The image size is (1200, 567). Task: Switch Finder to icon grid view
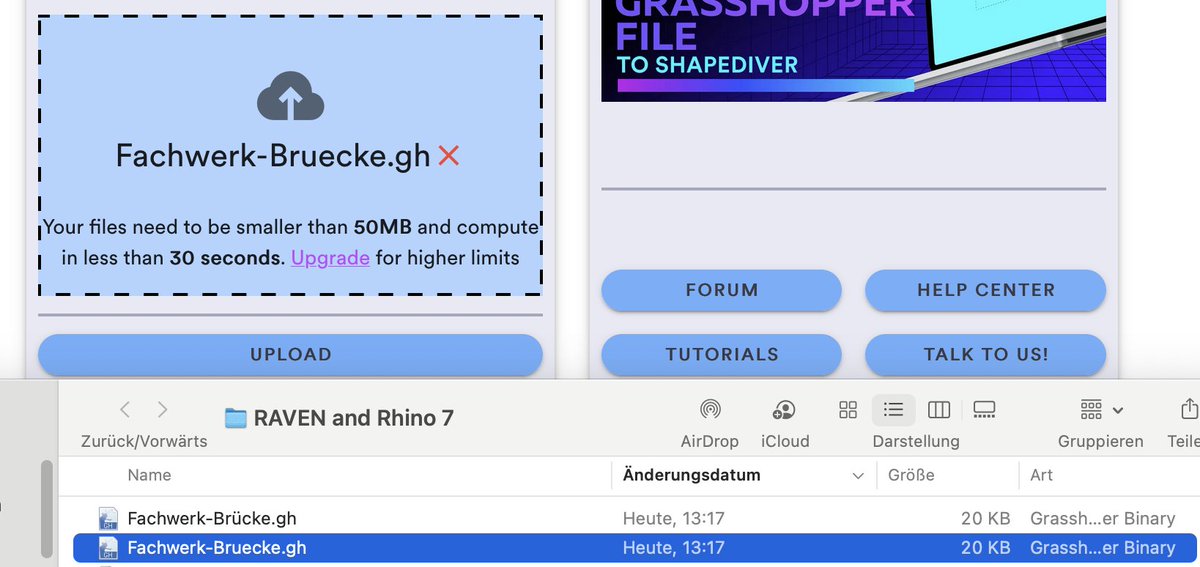[848, 410]
